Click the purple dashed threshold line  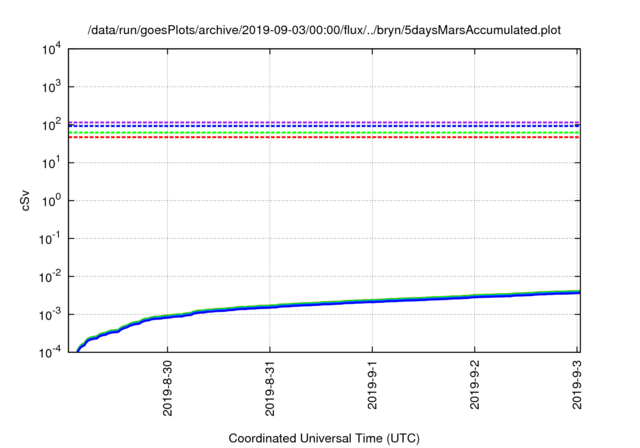click(x=324, y=122)
